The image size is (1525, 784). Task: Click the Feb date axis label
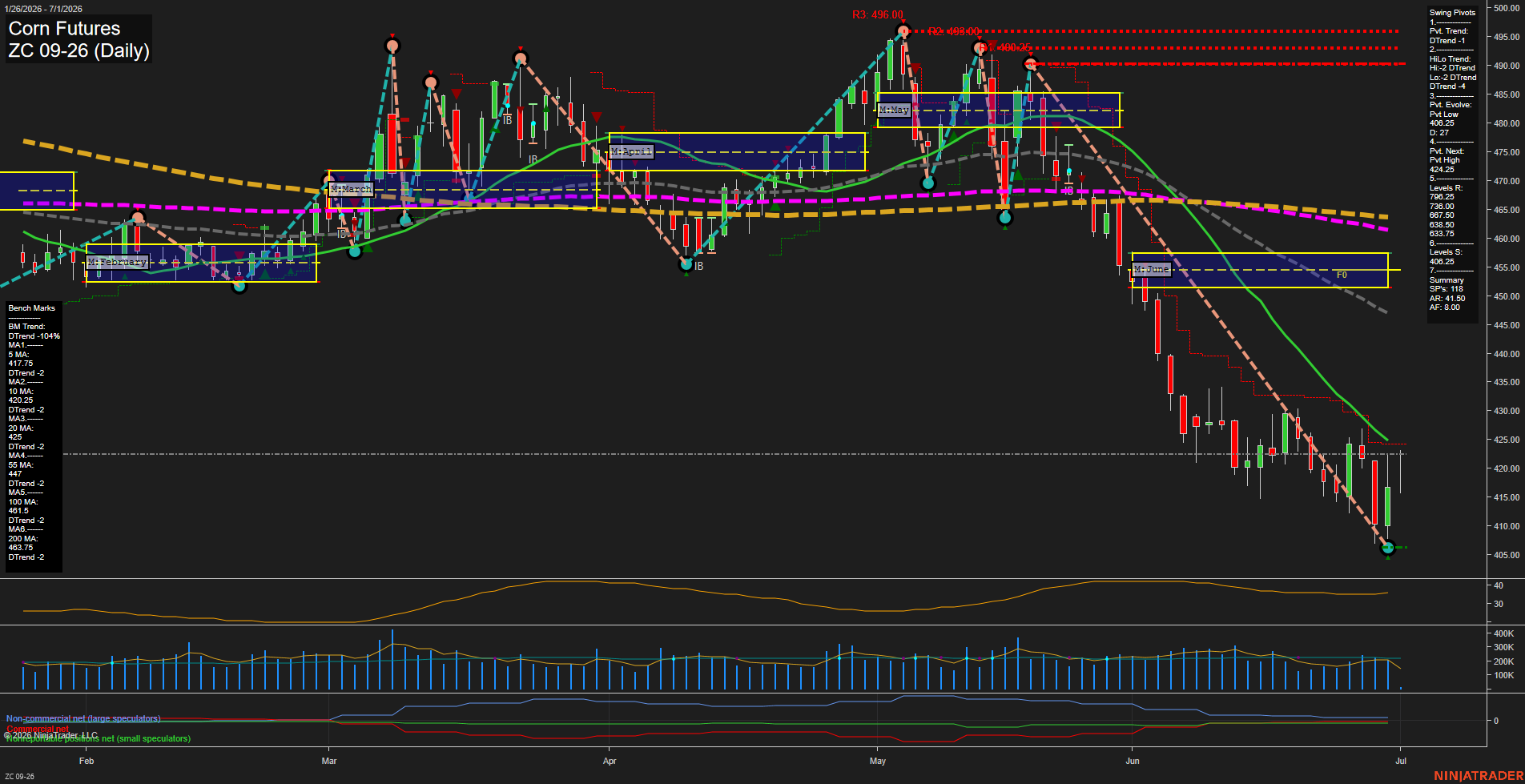tap(87, 761)
